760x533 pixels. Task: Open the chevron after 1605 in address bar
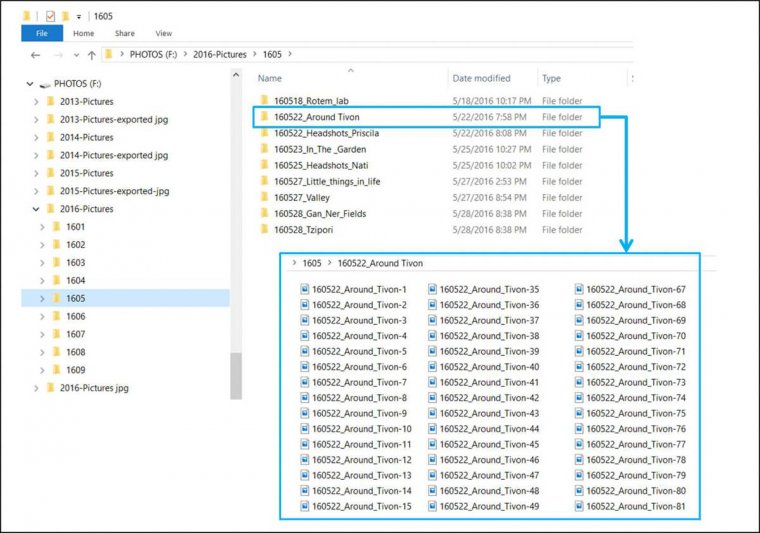coord(290,54)
